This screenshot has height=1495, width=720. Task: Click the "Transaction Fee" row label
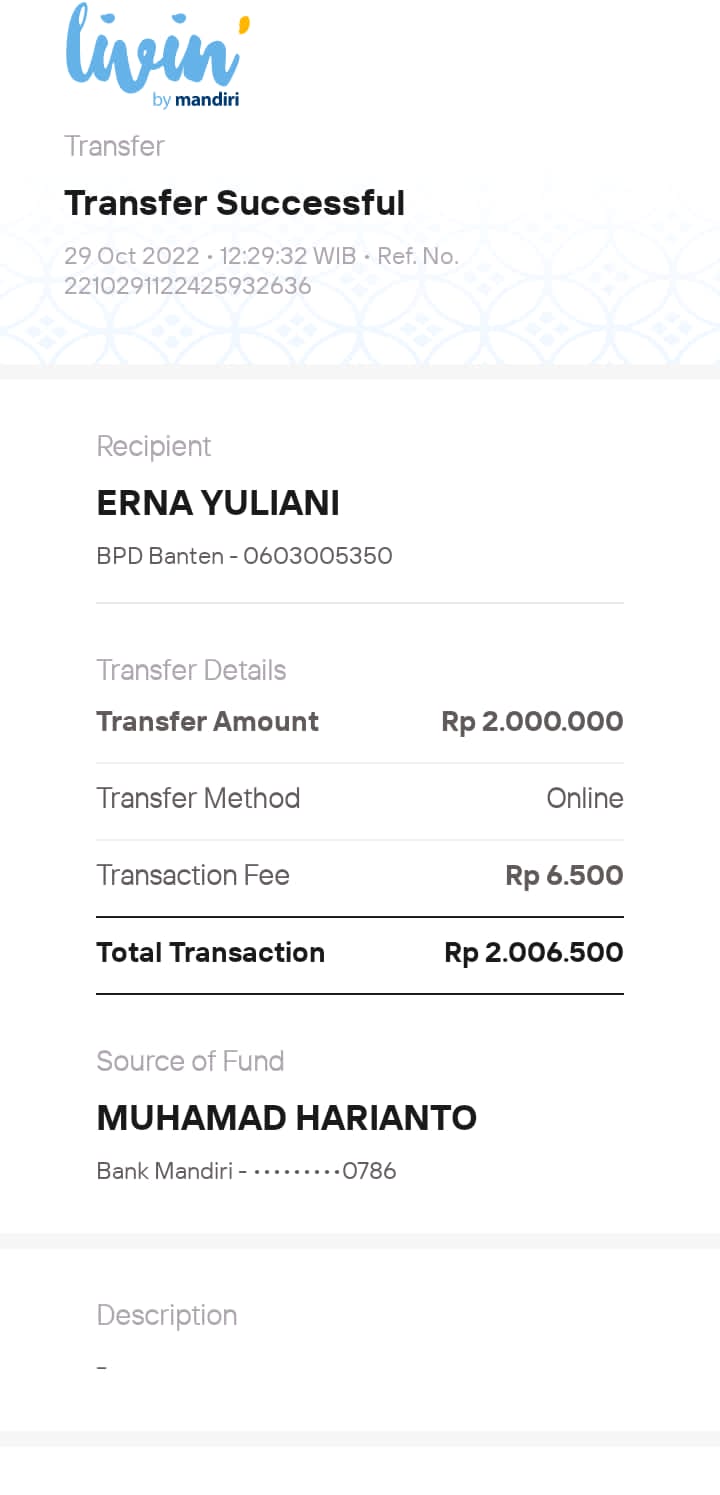[193, 875]
